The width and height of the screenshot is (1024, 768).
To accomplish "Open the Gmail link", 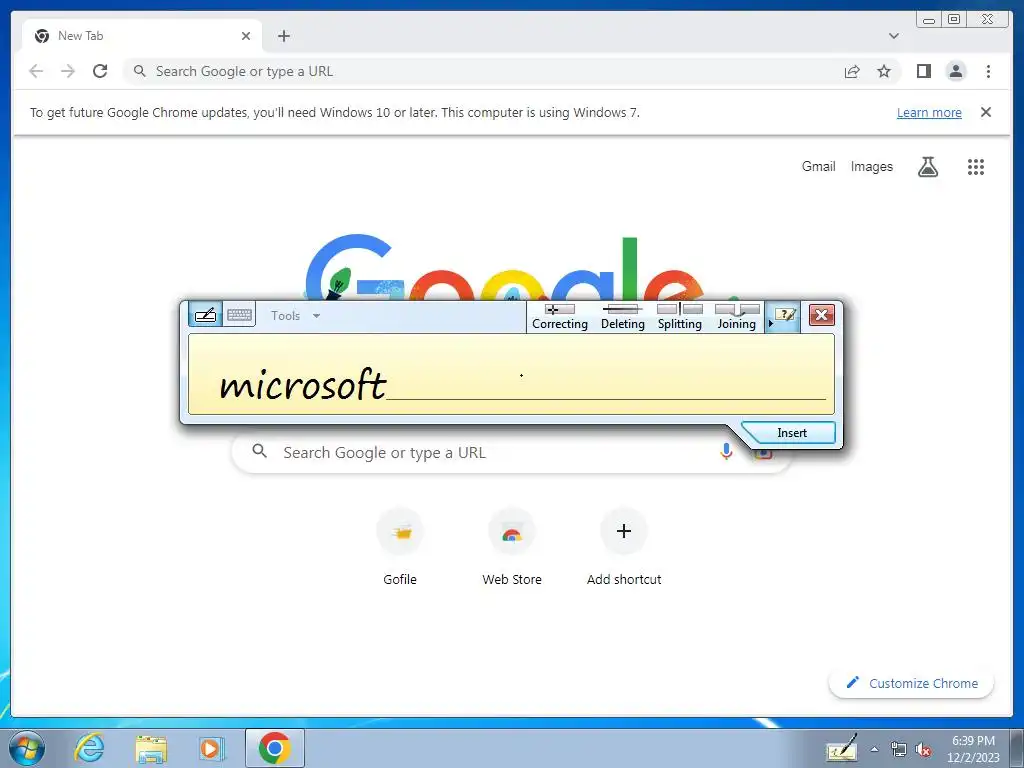I will pos(818,167).
